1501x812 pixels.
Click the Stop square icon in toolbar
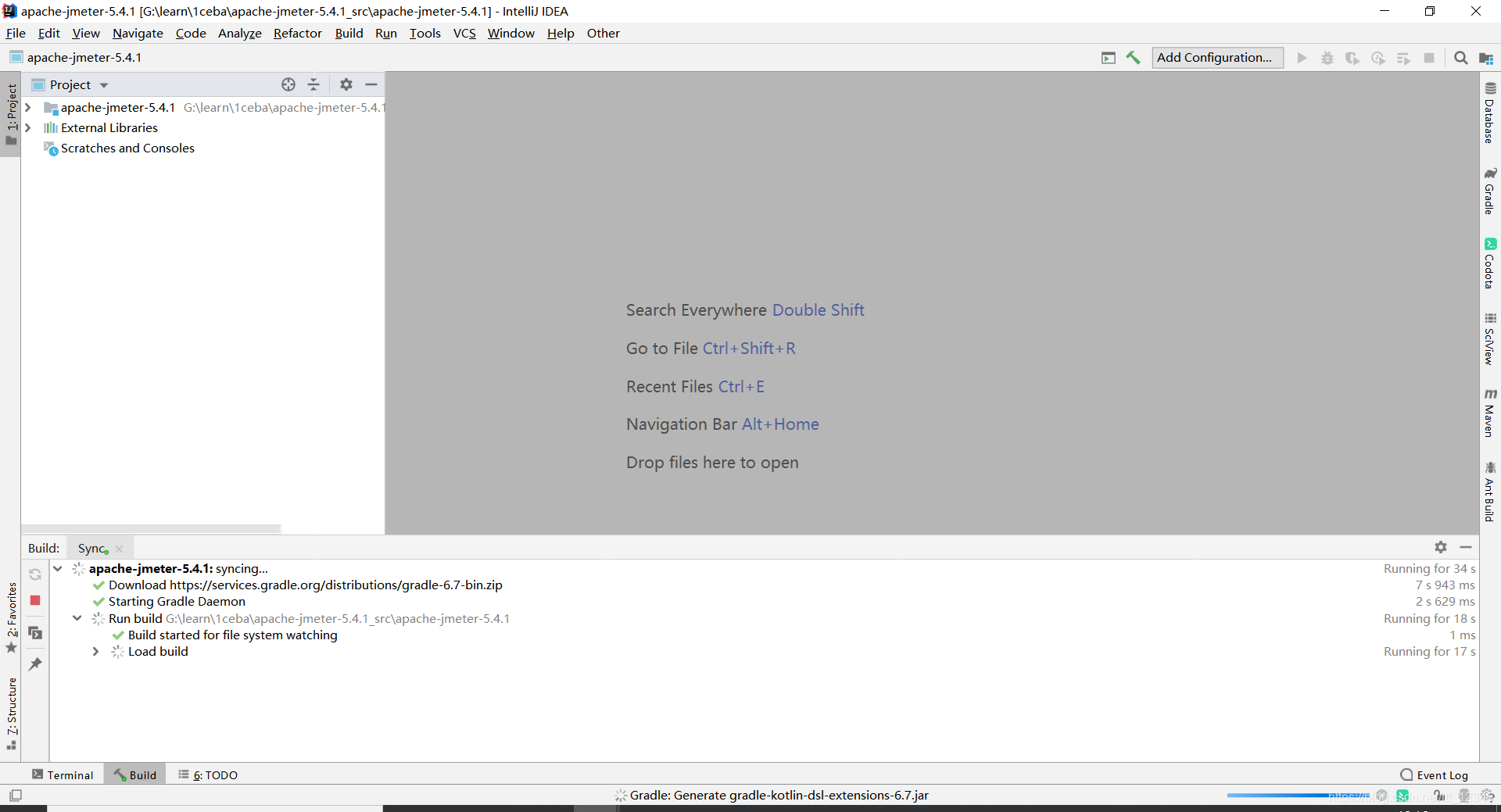point(1429,58)
